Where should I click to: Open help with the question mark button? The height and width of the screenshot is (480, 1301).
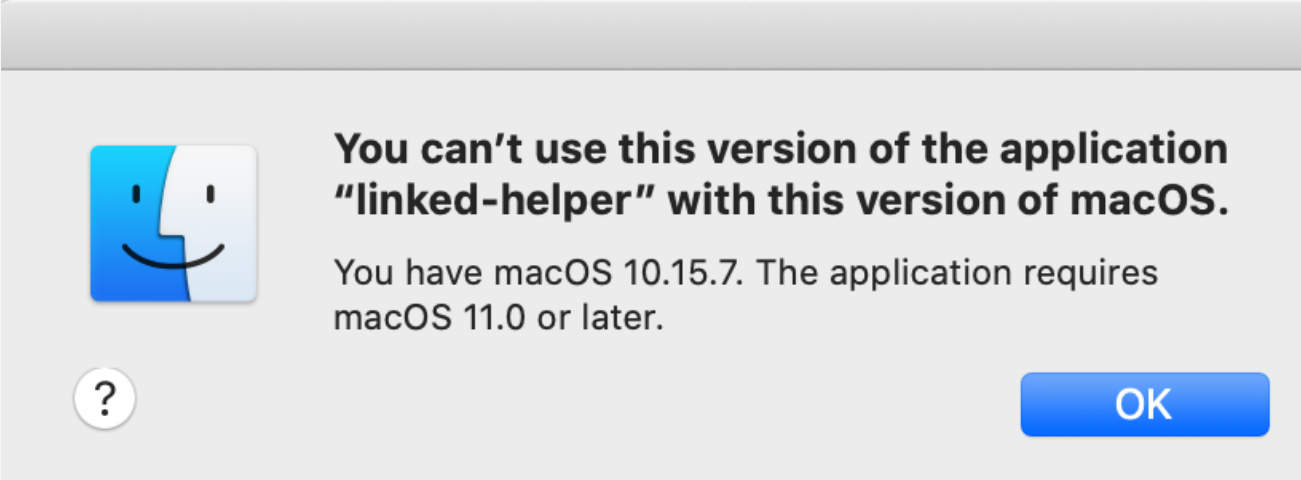coord(105,401)
